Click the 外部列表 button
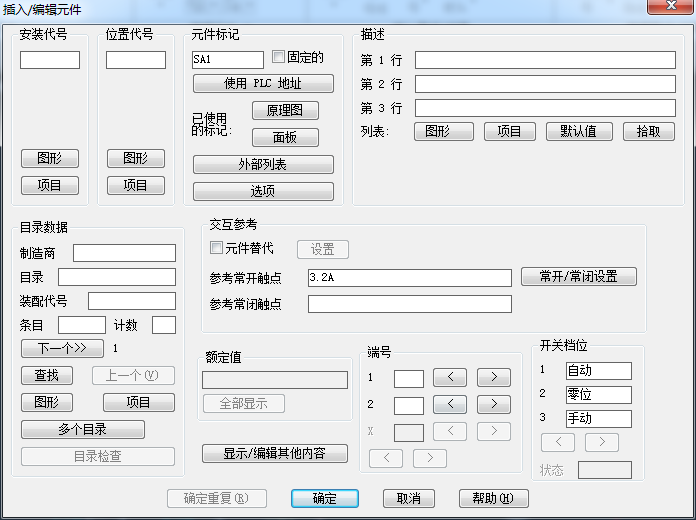This screenshot has height=520, width=696. tap(263, 165)
